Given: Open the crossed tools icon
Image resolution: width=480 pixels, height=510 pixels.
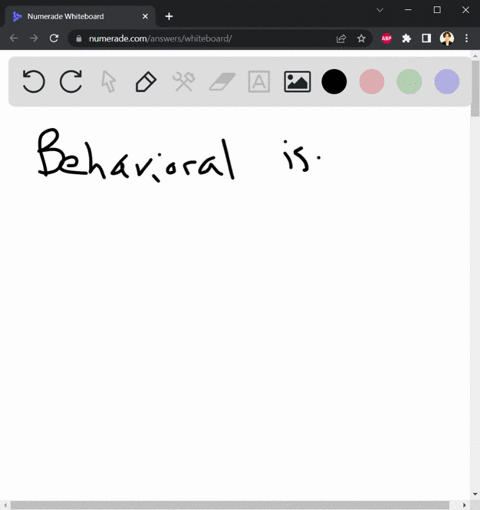Looking at the screenshot, I should coord(184,81).
